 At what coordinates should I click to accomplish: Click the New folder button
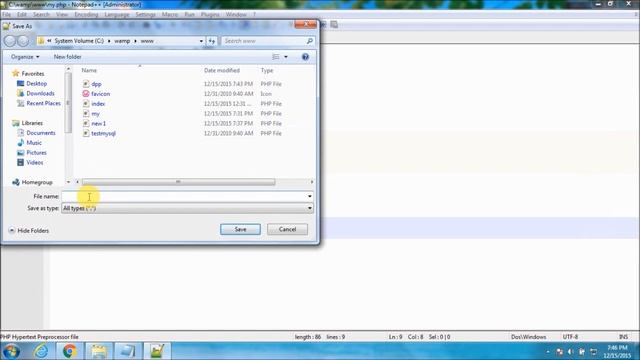(68, 57)
